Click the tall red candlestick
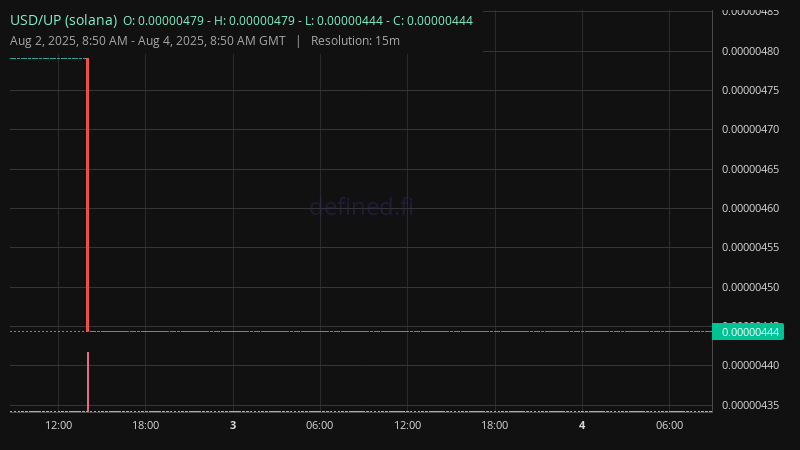 click(88, 195)
